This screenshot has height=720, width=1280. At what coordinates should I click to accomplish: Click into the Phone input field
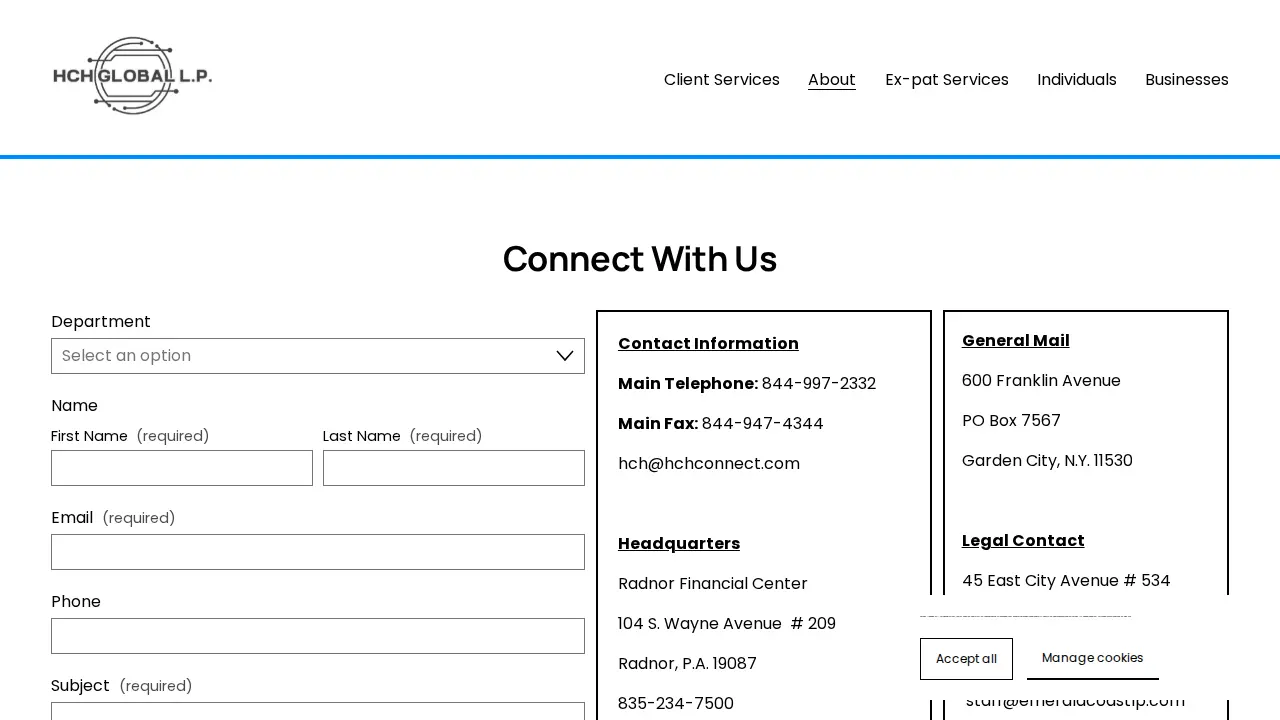[318, 636]
